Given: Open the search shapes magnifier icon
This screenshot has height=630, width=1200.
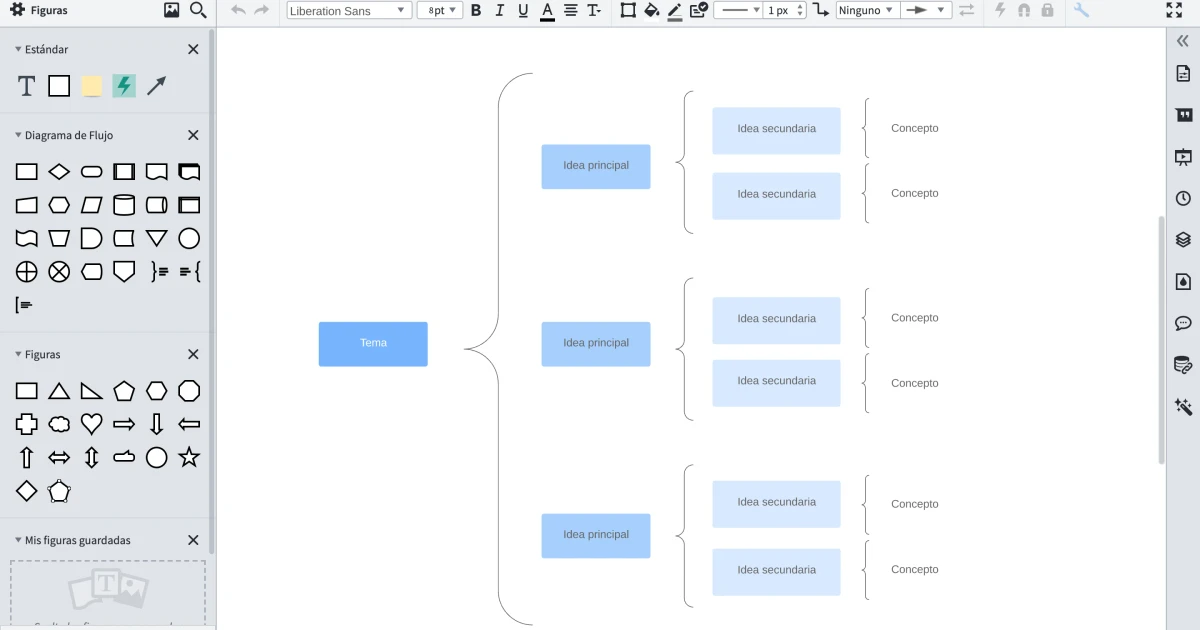Looking at the screenshot, I should [x=198, y=10].
